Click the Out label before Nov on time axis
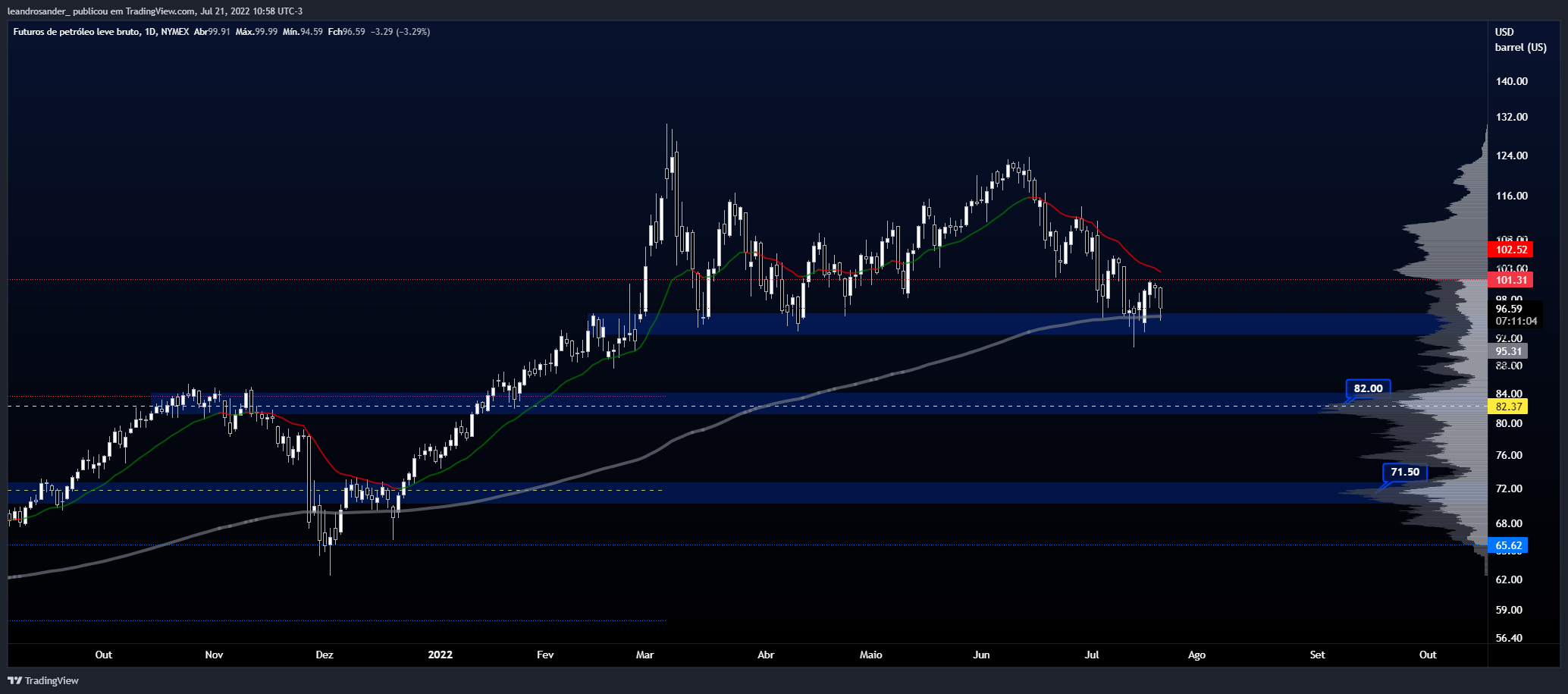Screen dimensions: 1568x694 (x=103, y=655)
